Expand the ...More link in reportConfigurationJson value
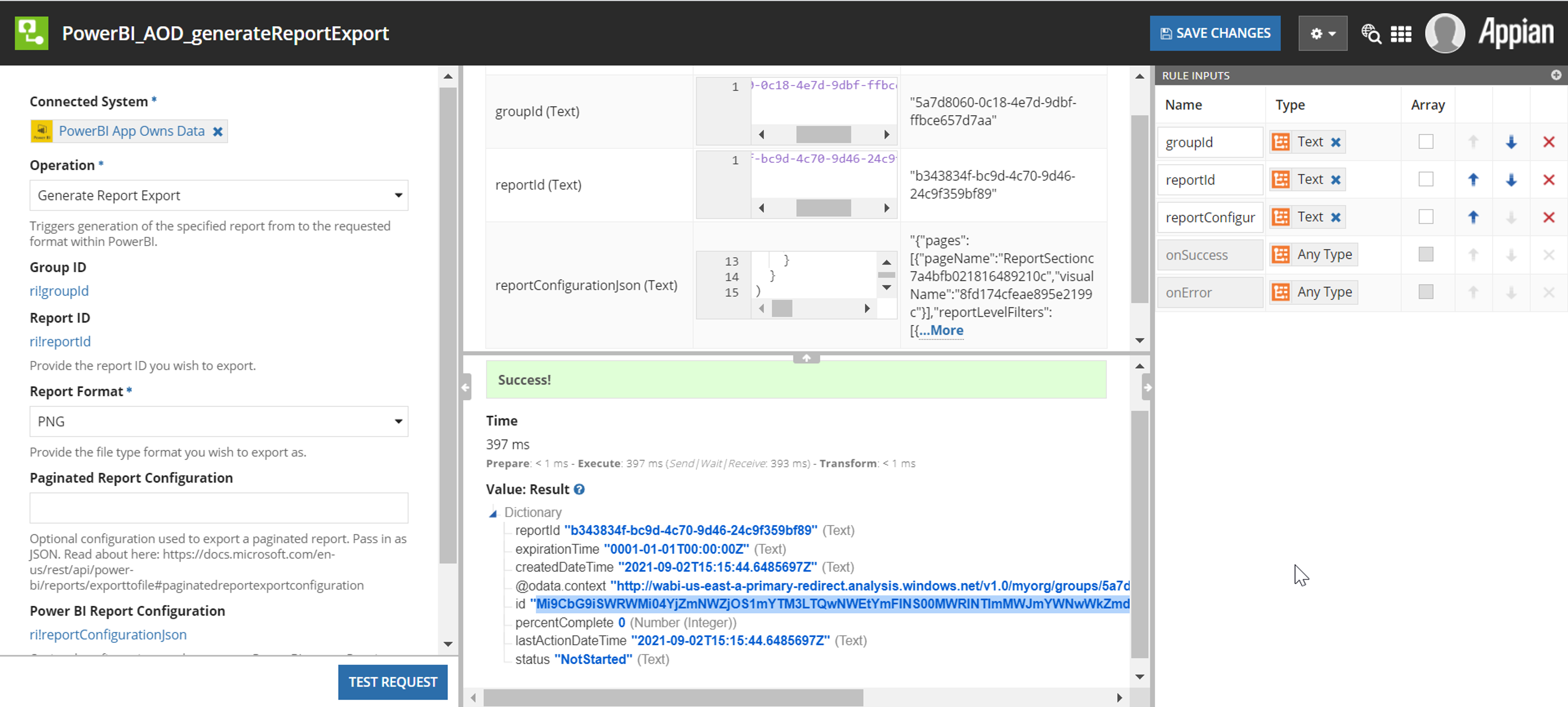Image resolution: width=1568 pixels, height=707 pixels. click(940, 330)
